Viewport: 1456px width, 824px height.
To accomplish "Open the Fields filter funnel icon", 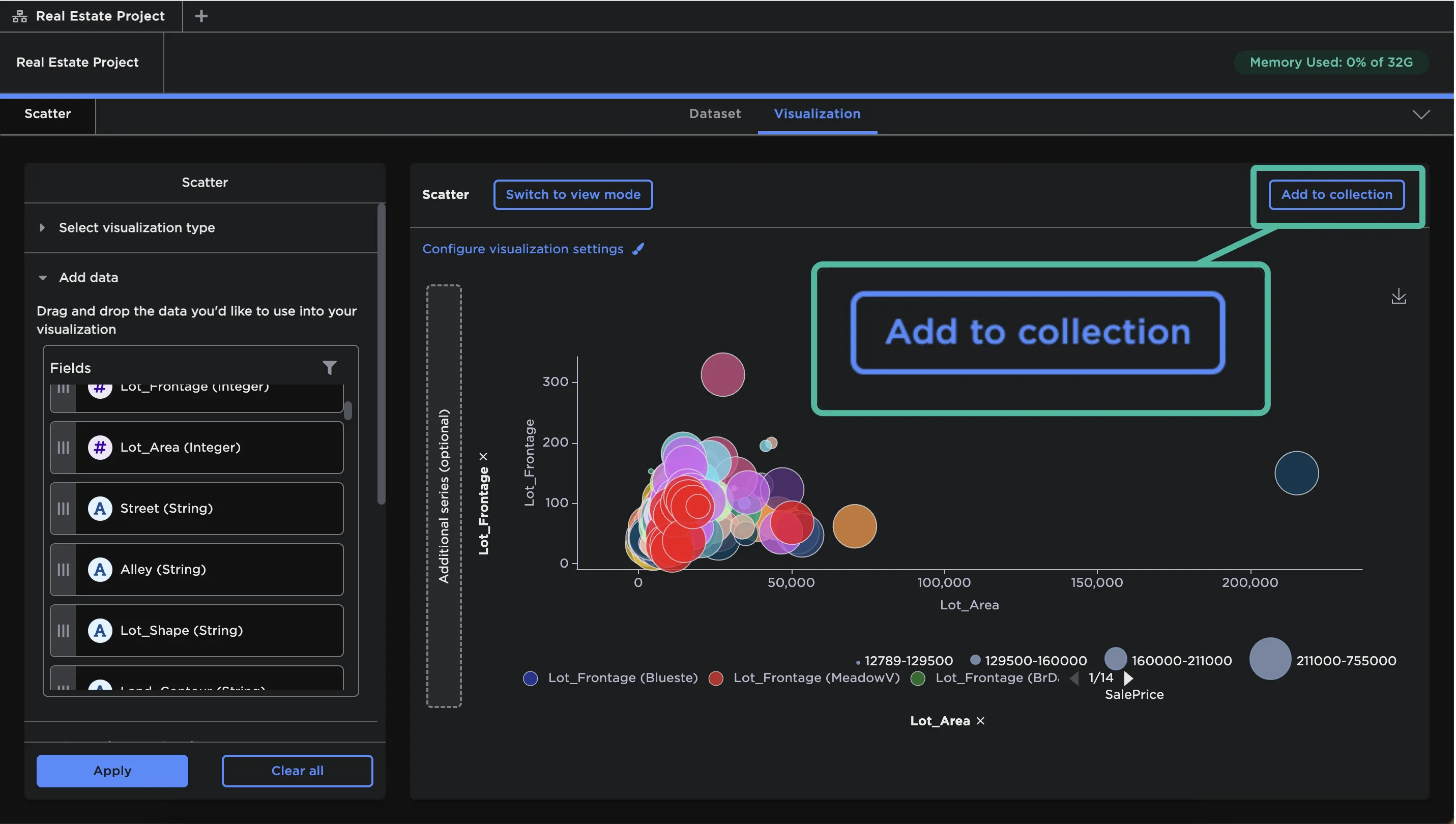I will pyautogui.click(x=329, y=368).
